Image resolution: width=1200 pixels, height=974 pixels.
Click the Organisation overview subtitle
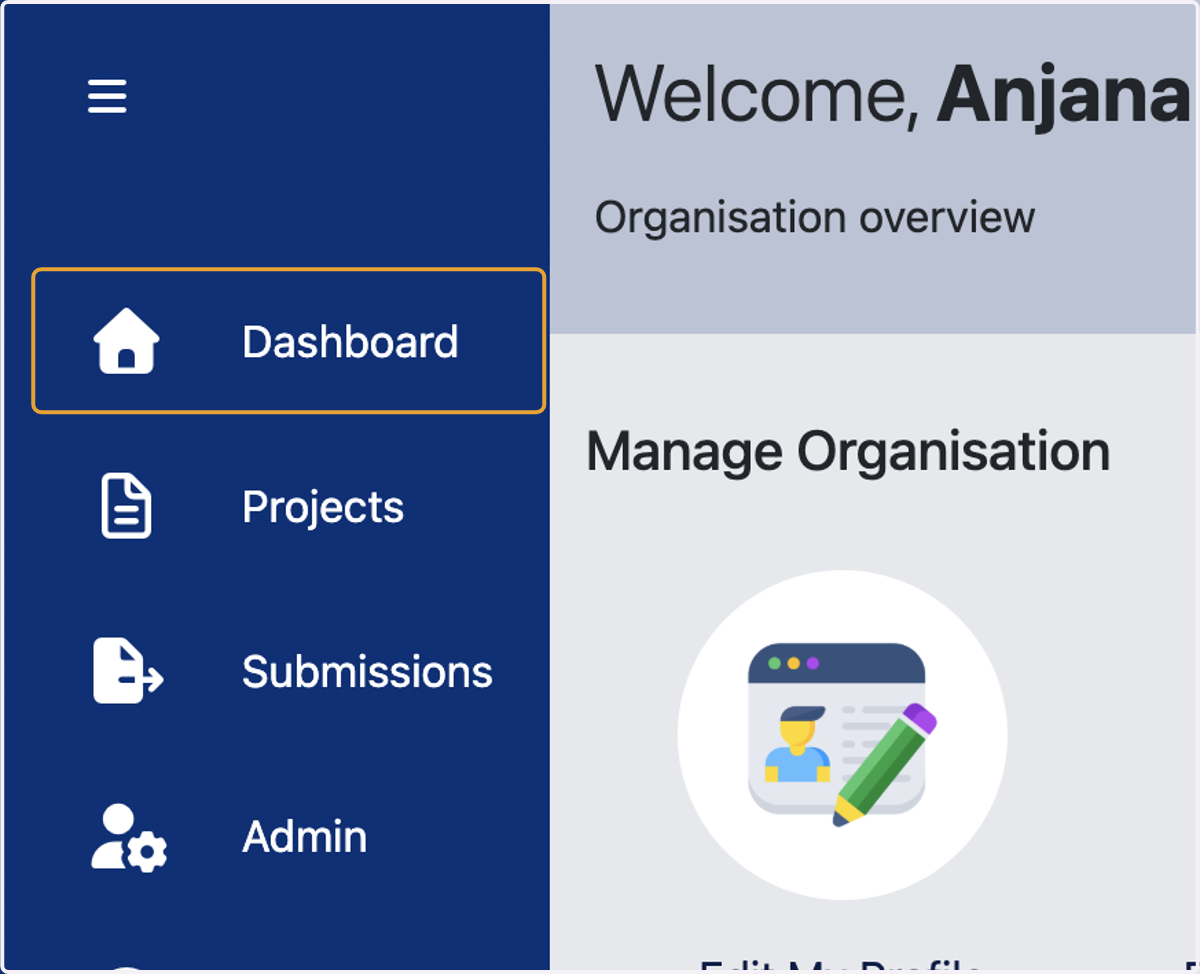[815, 217]
